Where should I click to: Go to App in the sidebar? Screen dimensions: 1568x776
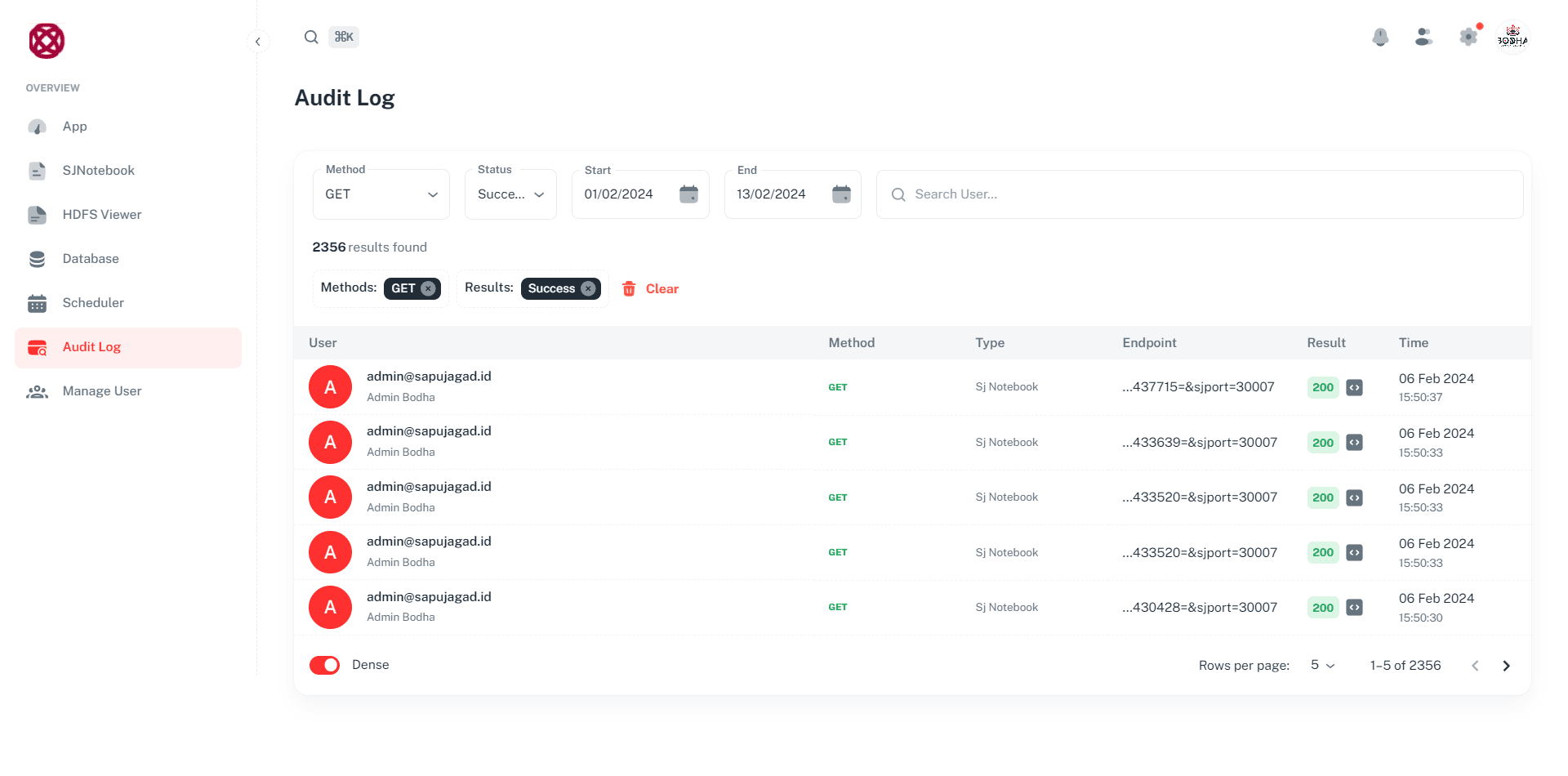tap(128, 127)
